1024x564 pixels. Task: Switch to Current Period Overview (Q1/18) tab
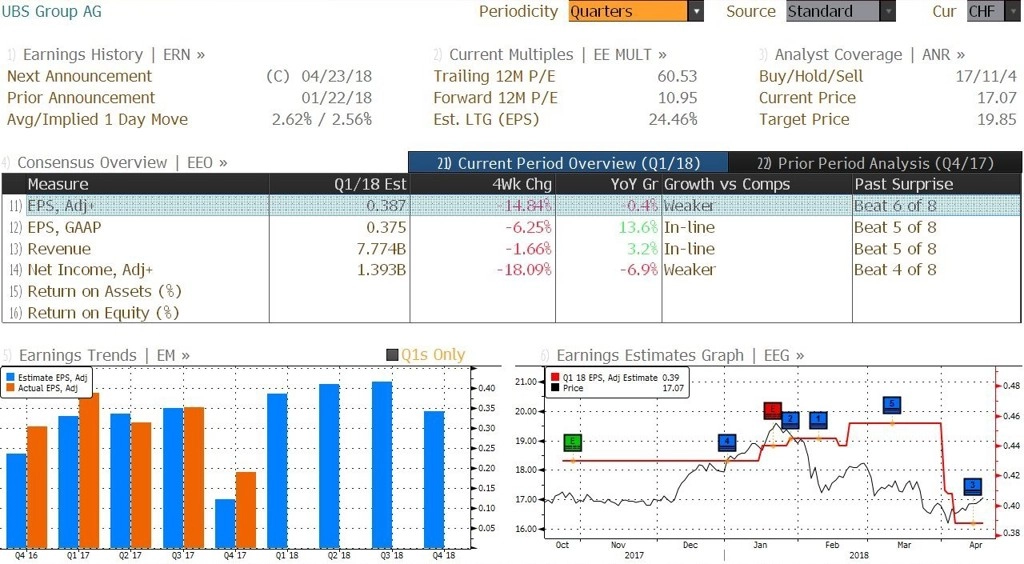[x=568, y=163]
